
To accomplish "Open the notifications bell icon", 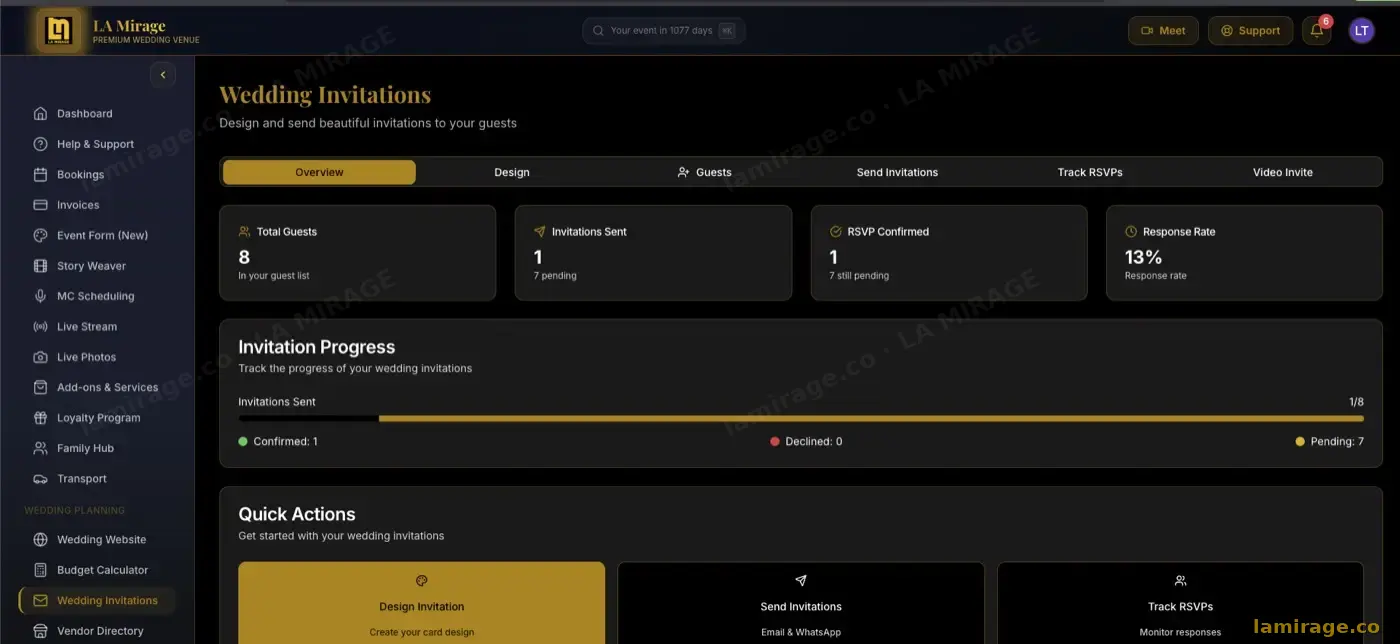I will tap(1316, 30).
